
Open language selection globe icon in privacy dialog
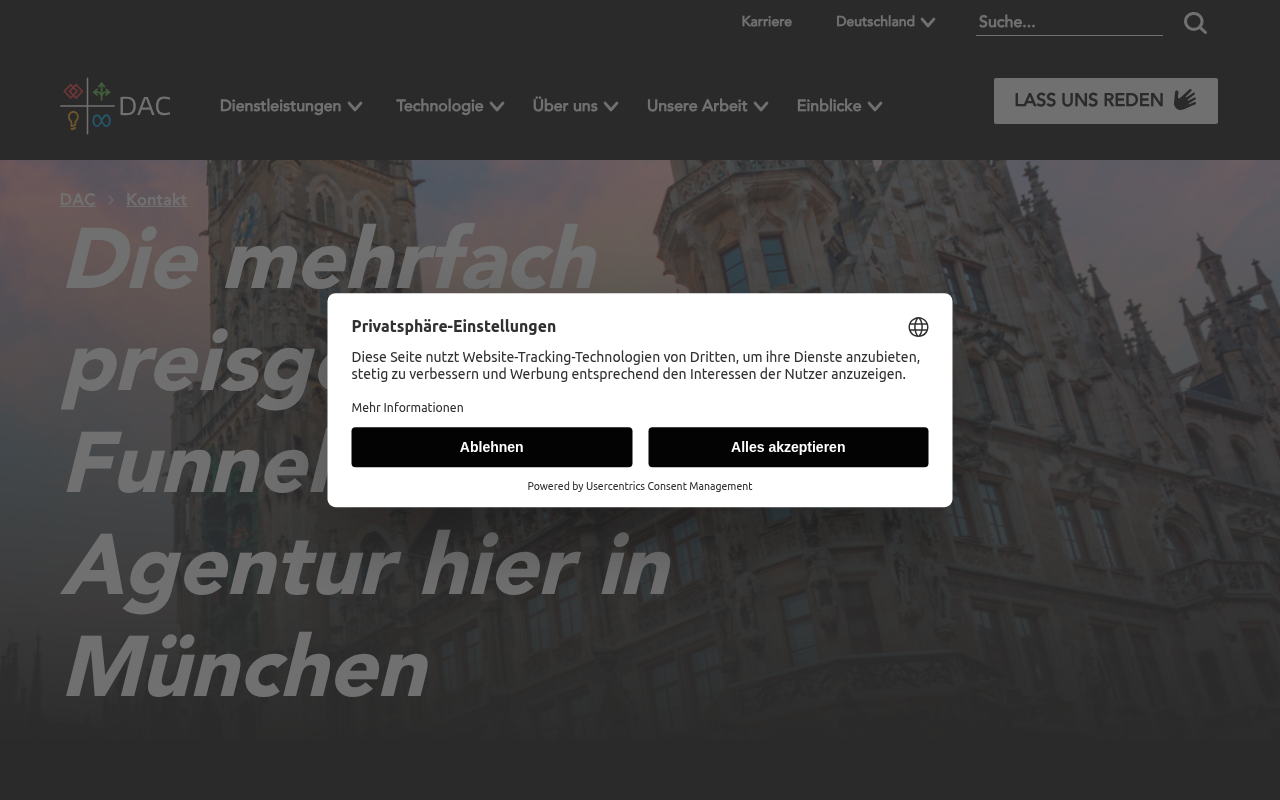tap(918, 327)
